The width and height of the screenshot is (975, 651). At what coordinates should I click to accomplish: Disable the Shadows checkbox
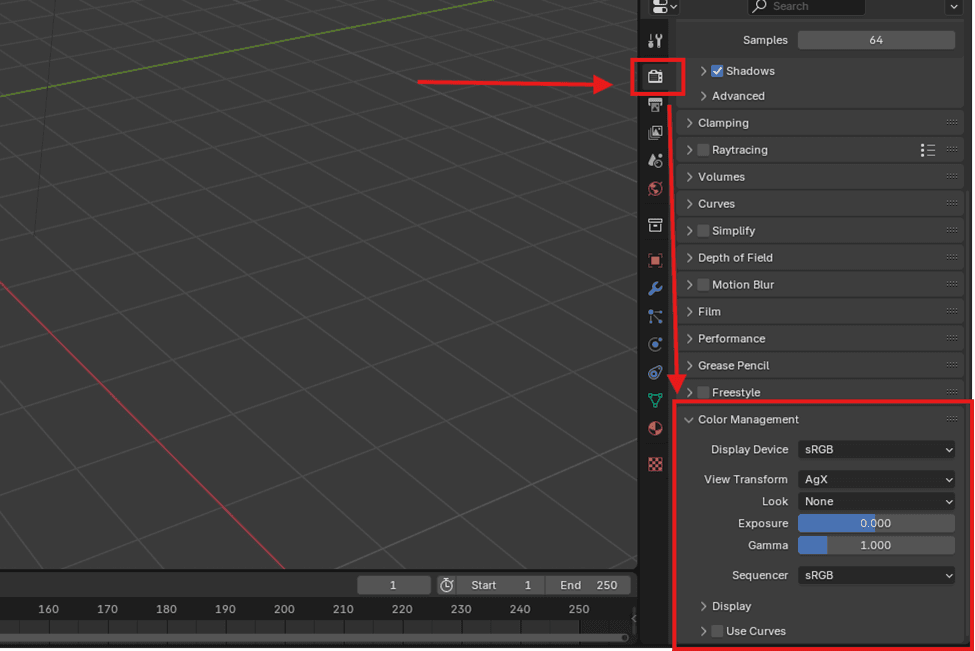(x=717, y=71)
